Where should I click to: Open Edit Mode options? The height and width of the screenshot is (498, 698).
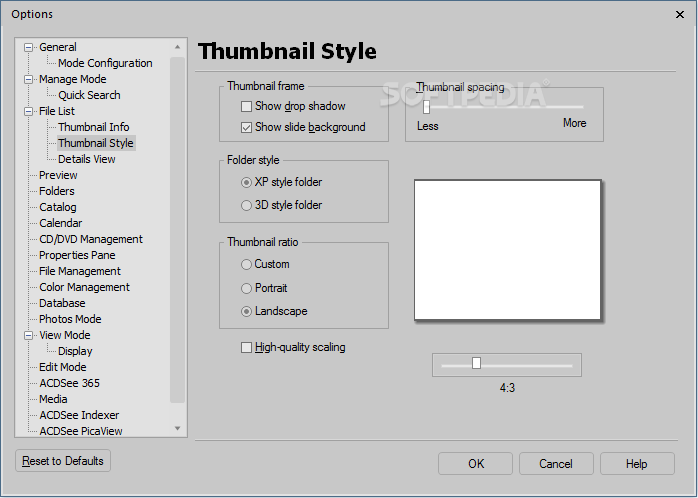point(62,368)
